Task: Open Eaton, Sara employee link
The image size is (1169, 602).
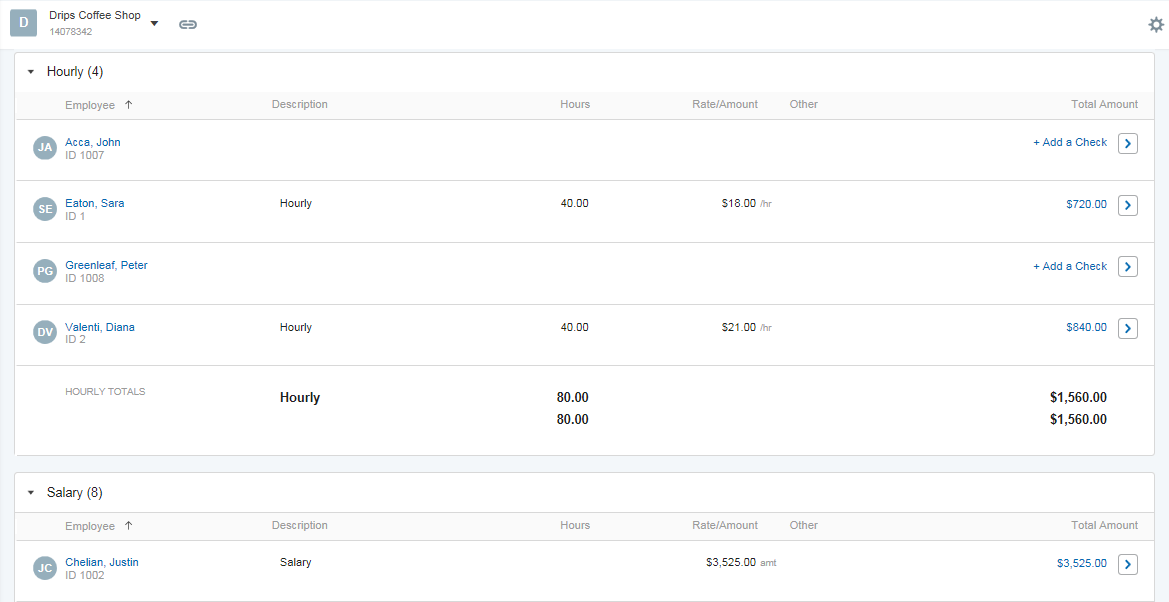Action: pyautogui.click(x=95, y=203)
